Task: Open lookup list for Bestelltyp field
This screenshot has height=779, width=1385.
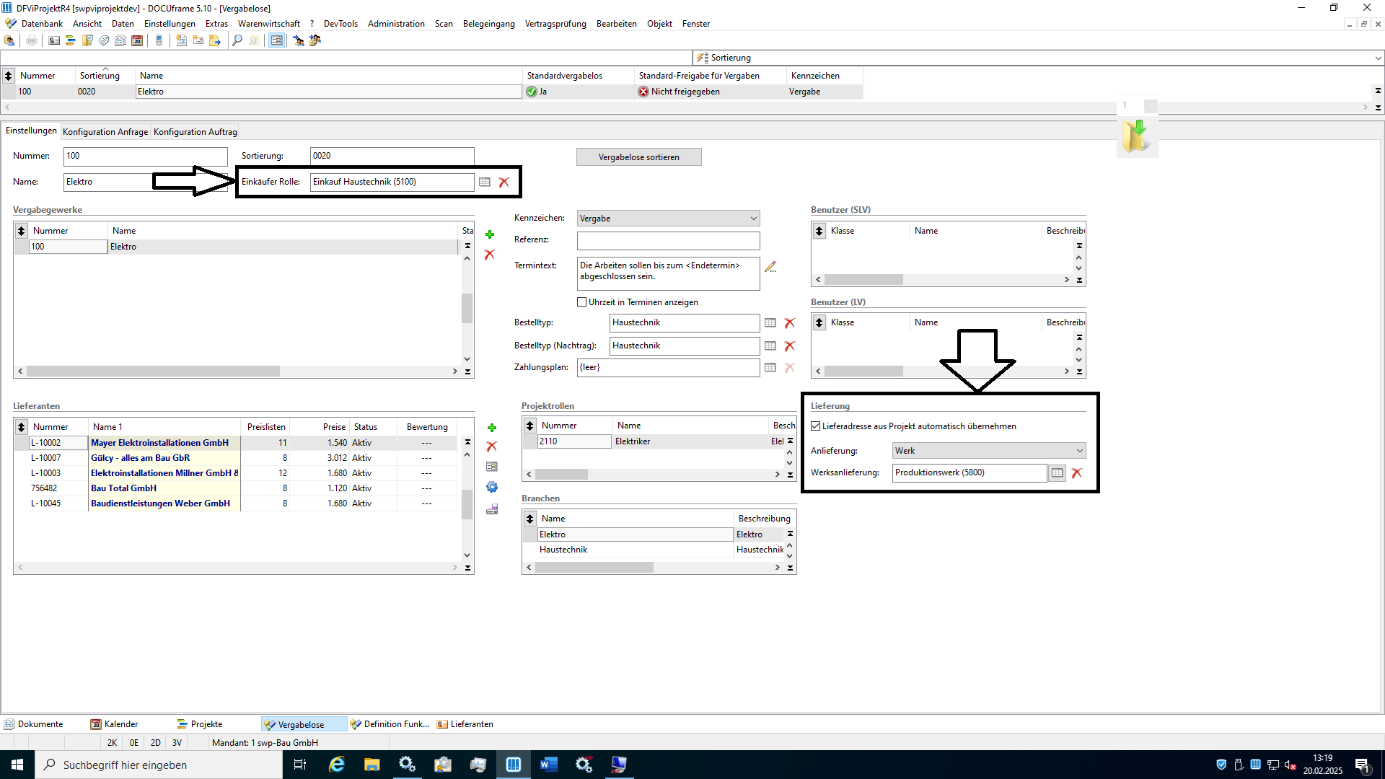Action: pyautogui.click(x=770, y=323)
